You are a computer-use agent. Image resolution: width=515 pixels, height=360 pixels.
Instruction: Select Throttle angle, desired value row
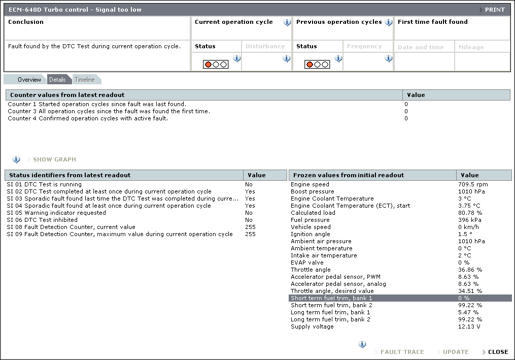[x=400, y=291]
